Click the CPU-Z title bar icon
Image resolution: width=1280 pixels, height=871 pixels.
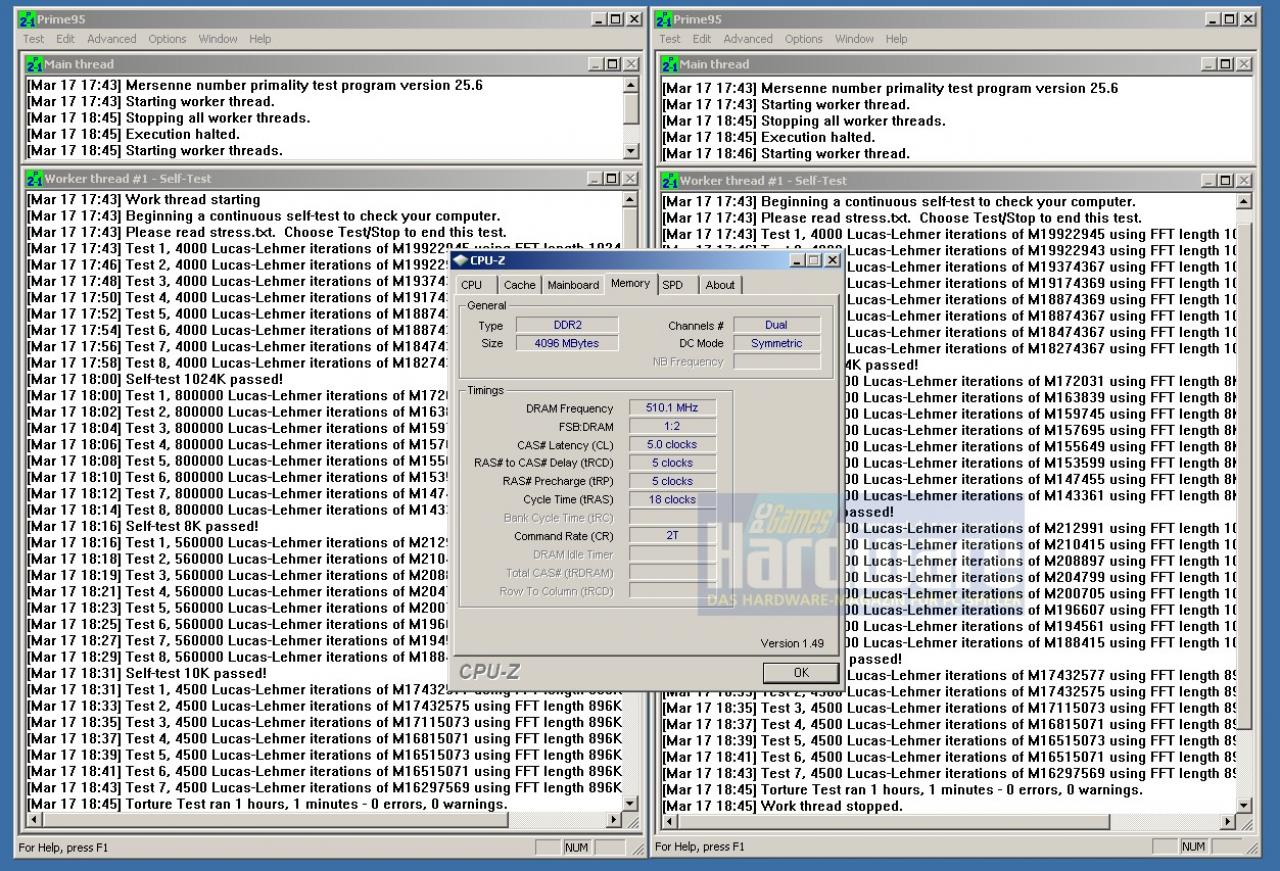460,260
